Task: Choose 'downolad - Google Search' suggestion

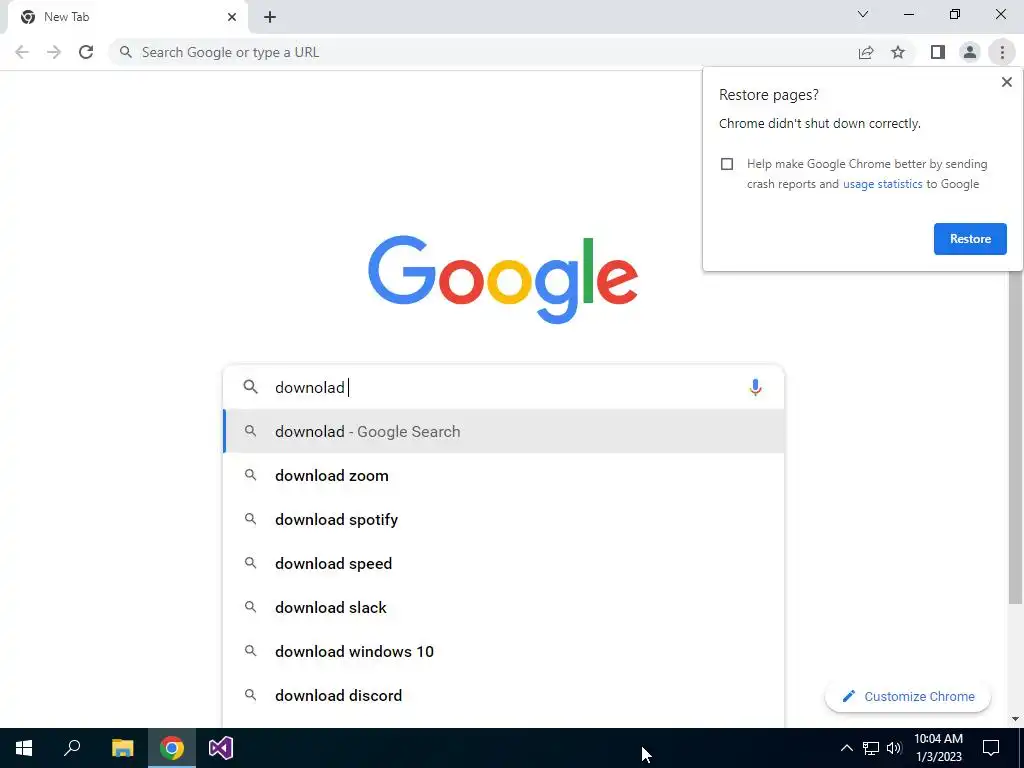Action: pos(504,431)
